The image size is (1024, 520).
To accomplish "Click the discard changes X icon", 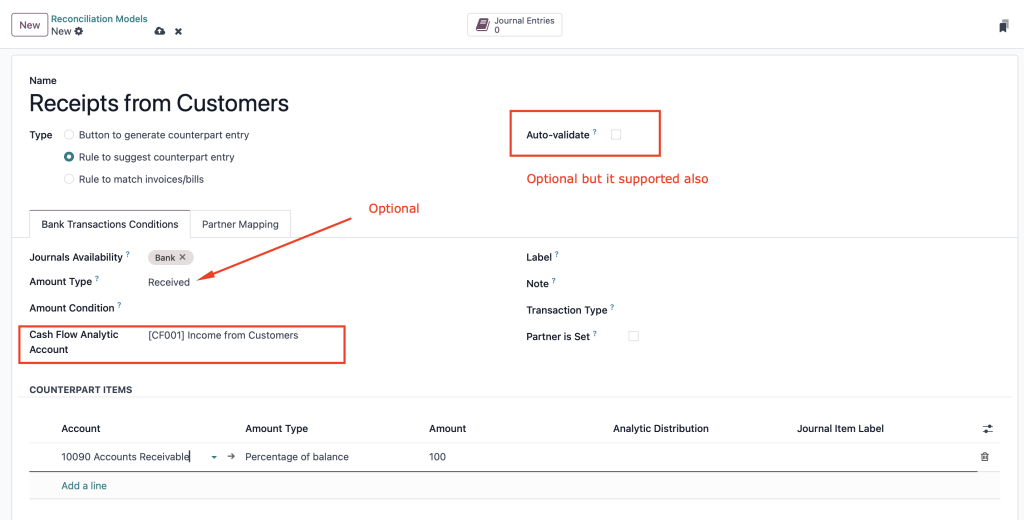I will [x=178, y=31].
